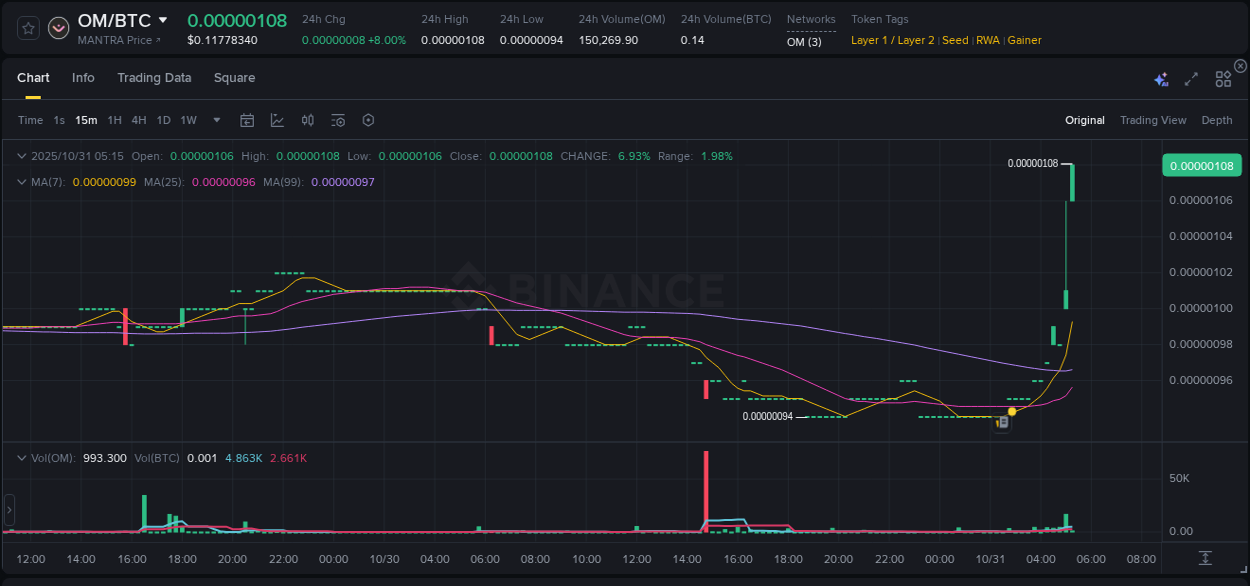Expand chart to fullscreen with arrows icon
Viewport: 1250px width, 586px height.
coord(1190,77)
